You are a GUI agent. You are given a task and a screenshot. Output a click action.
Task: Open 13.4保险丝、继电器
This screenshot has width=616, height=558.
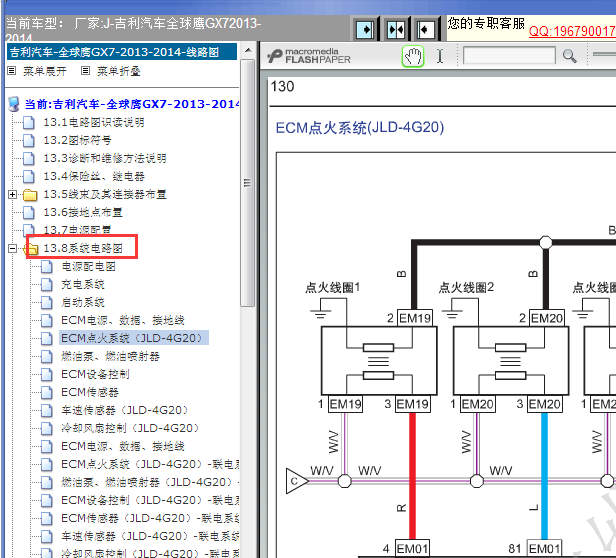point(94,176)
